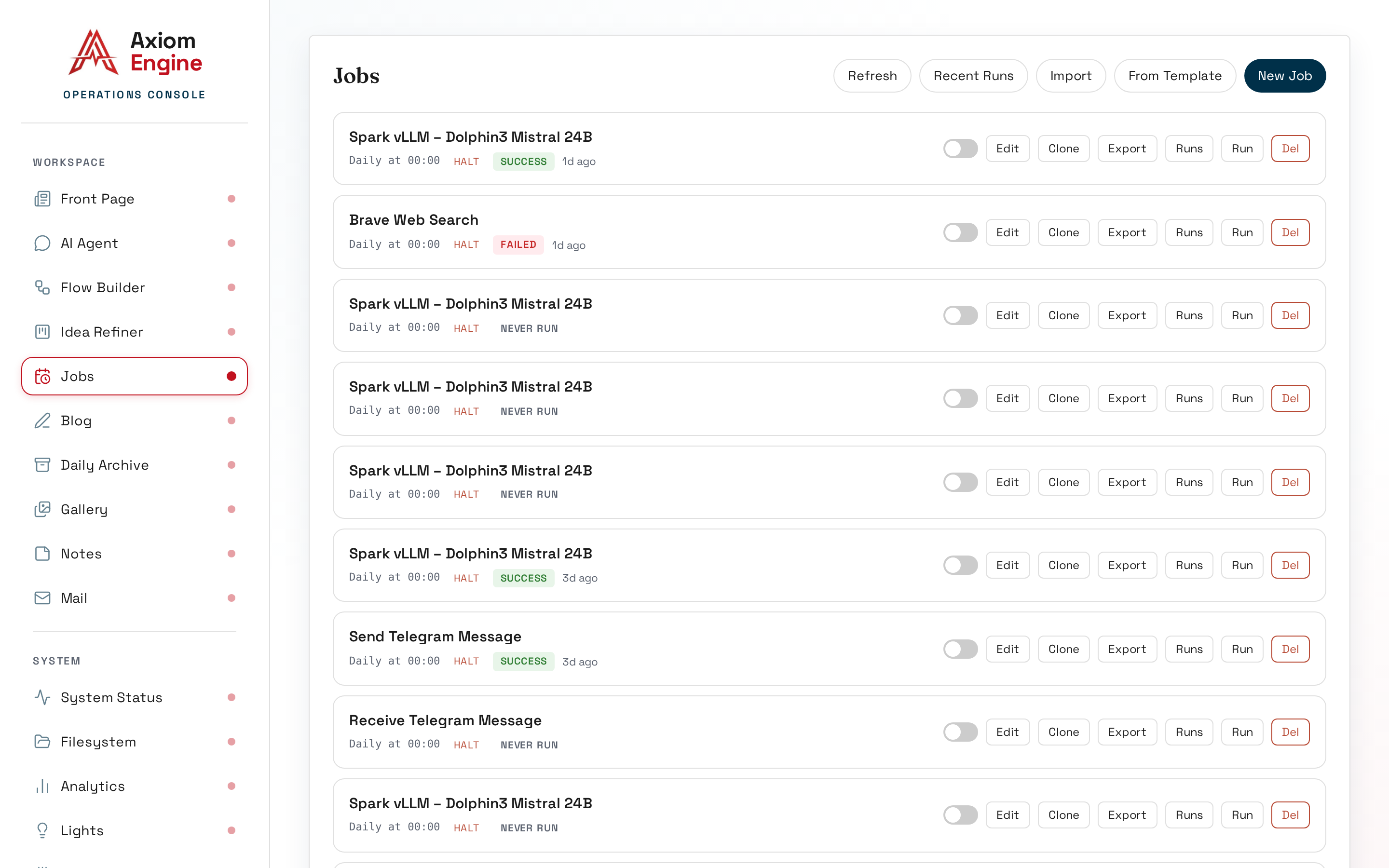Delete the Brave Web Search job
Image resolution: width=1389 pixels, height=868 pixels.
tap(1290, 232)
